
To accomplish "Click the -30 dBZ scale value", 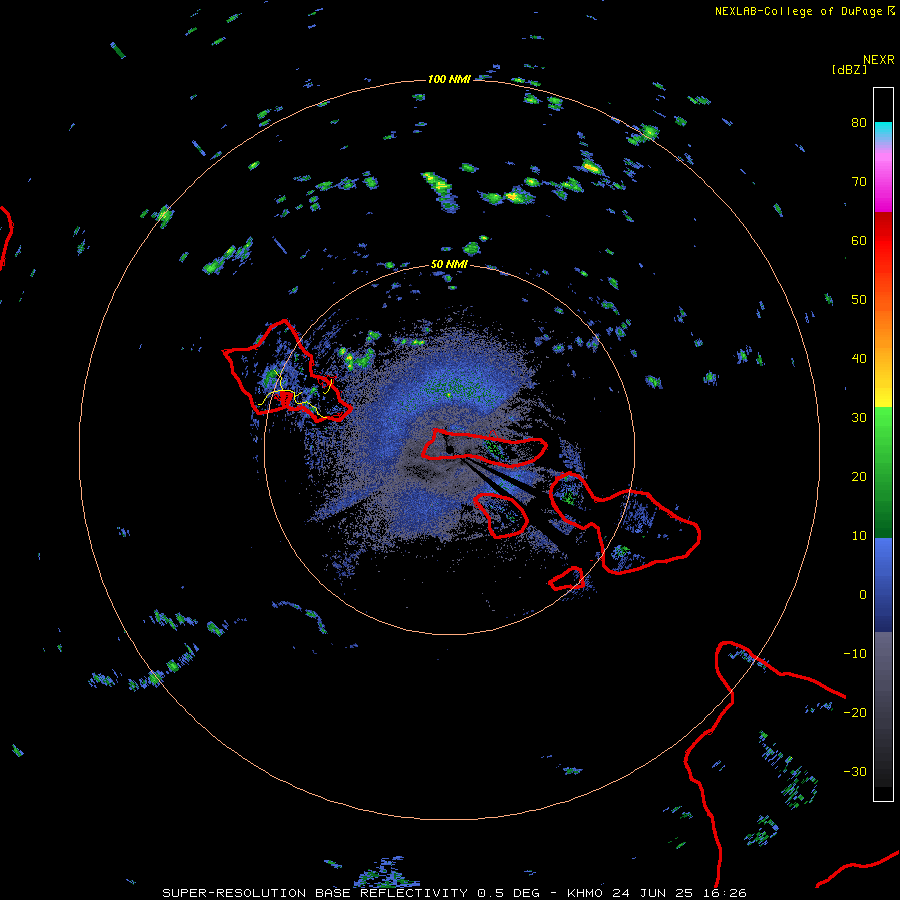I will coord(855,771).
